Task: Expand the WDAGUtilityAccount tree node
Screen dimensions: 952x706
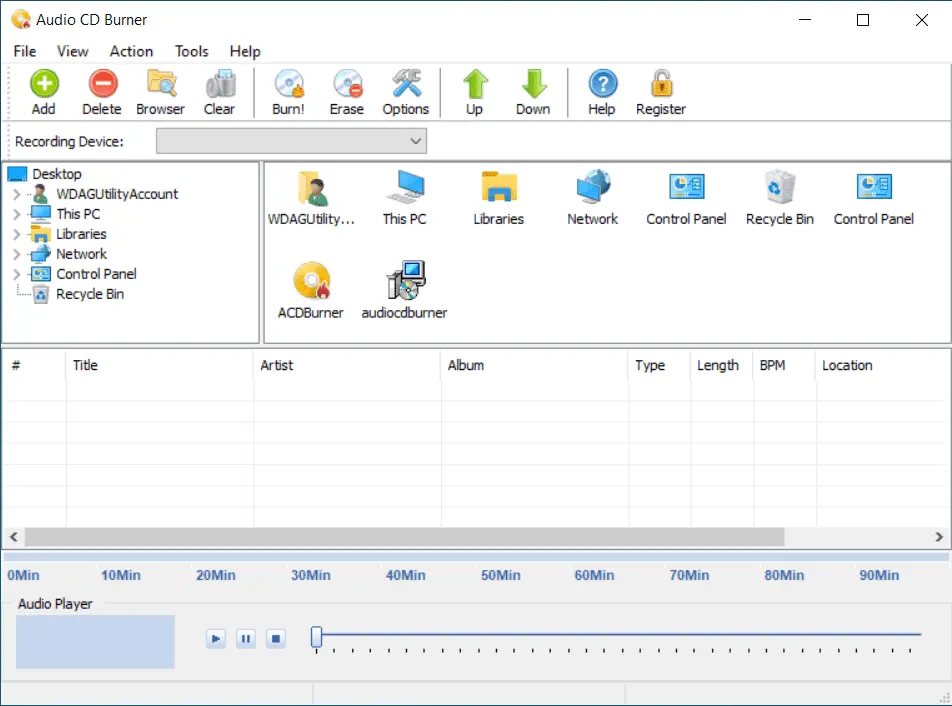Action: click(17, 194)
